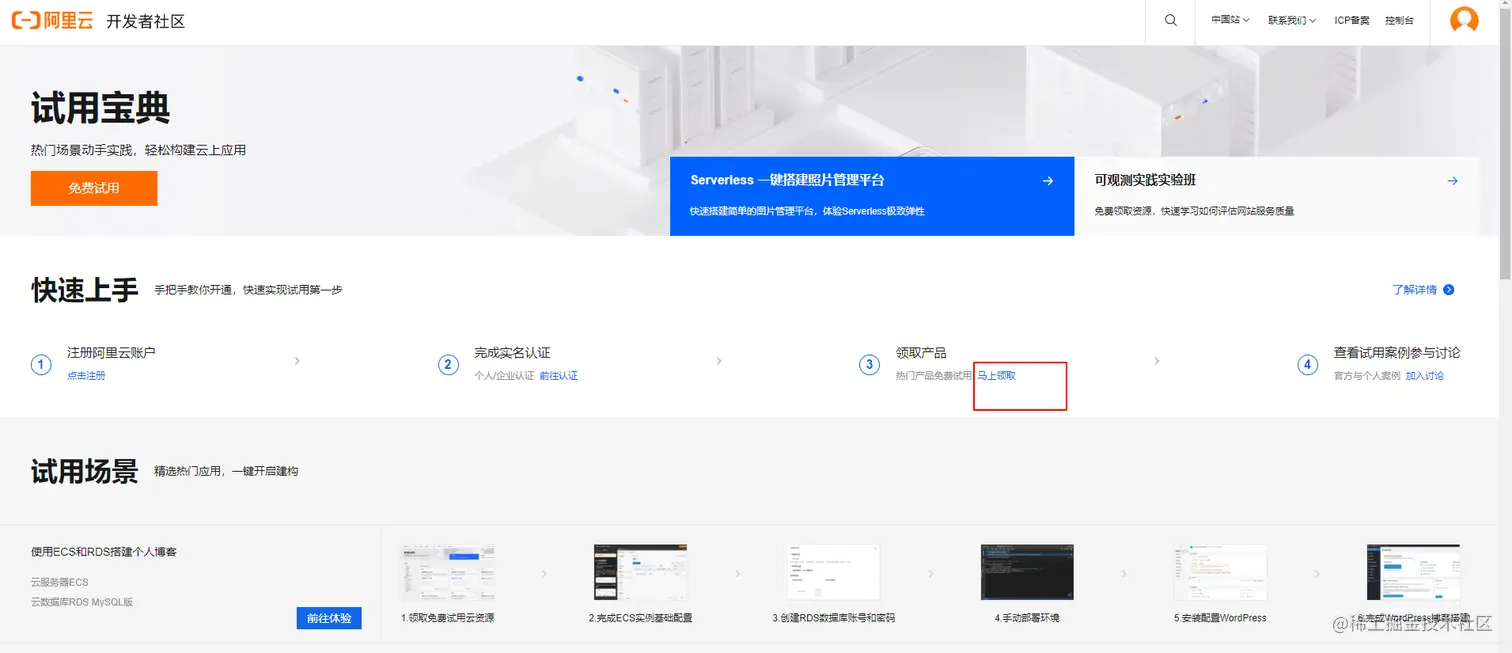Viewport: 1512px width, 653px height.
Task: Open thumbnail 1.领取免费试用云资源
Action: (x=447, y=572)
